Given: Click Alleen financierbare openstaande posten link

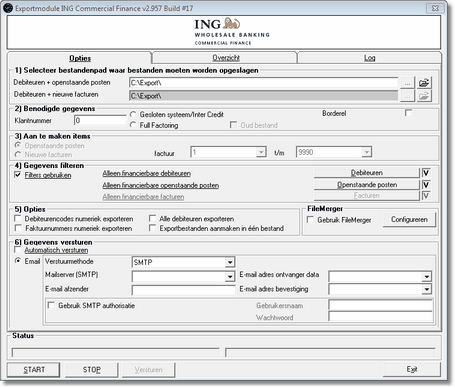Looking at the screenshot, I should (x=161, y=185).
